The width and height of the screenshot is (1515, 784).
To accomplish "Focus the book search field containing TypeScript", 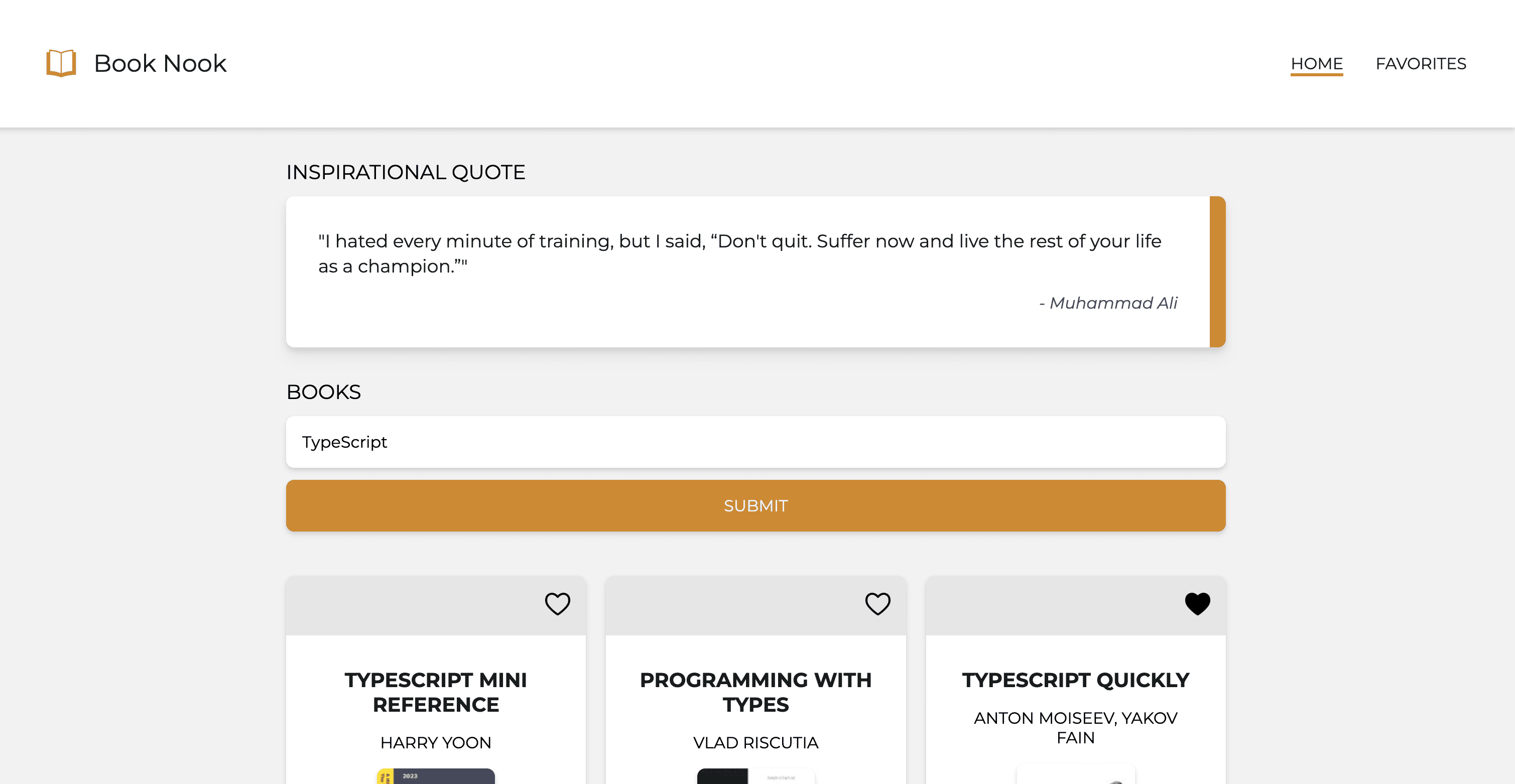I will pos(755,442).
